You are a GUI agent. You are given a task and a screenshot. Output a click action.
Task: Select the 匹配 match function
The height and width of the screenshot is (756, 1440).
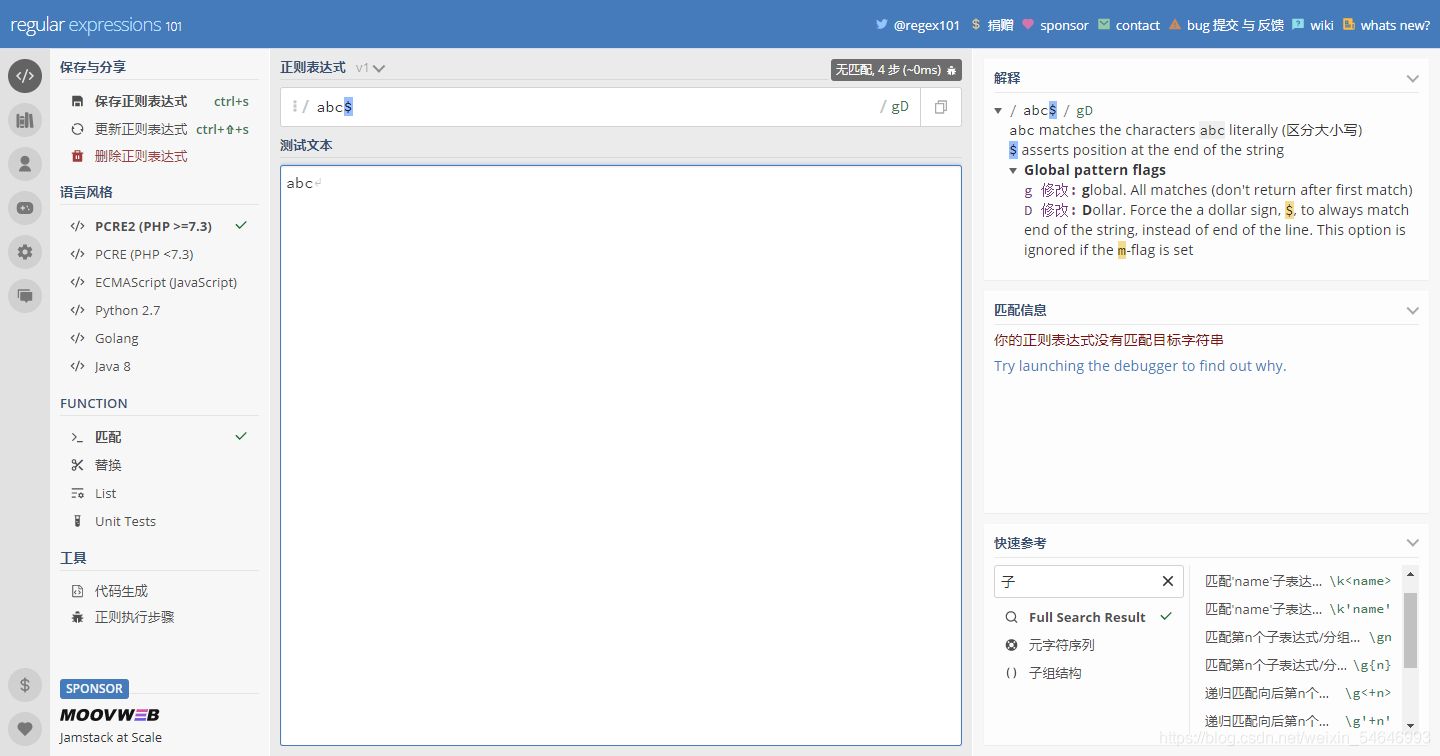tap(159, 437)
